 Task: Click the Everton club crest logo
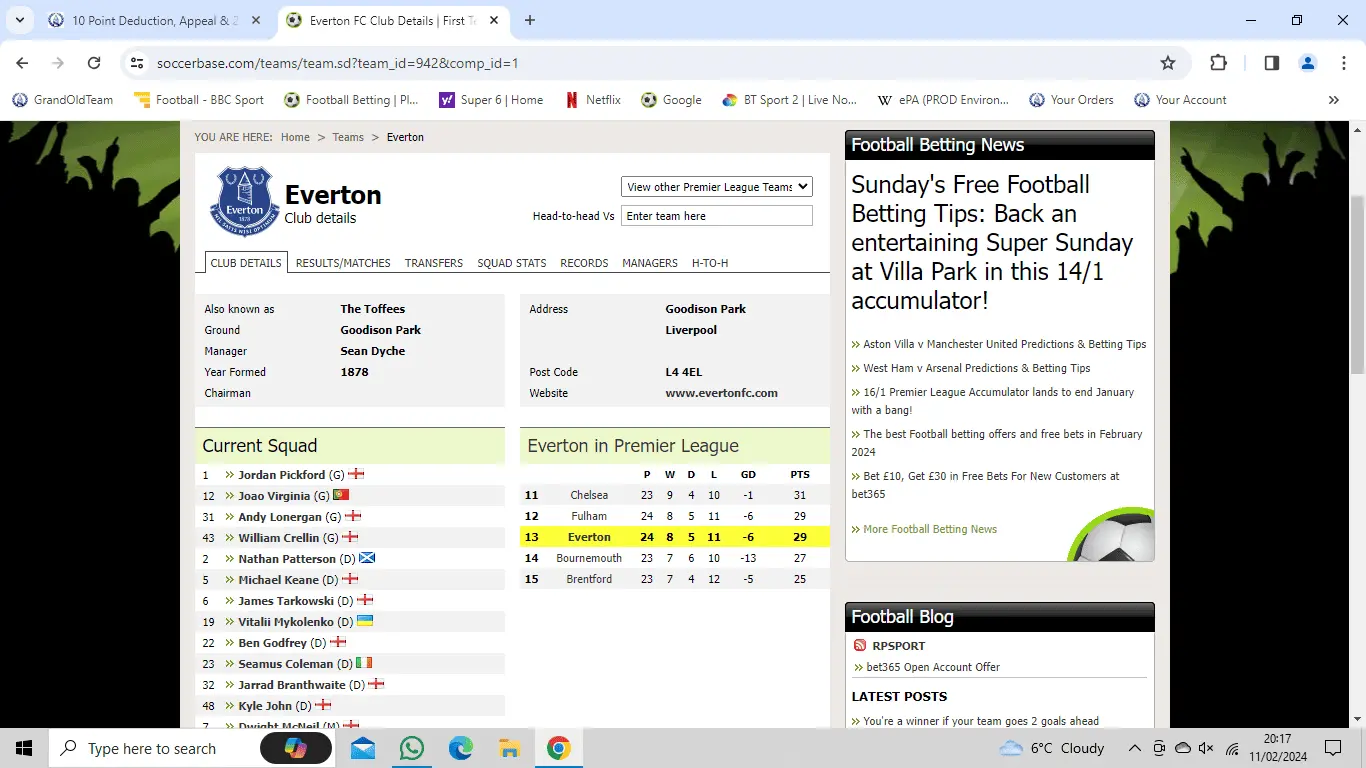tap(244, 202)
